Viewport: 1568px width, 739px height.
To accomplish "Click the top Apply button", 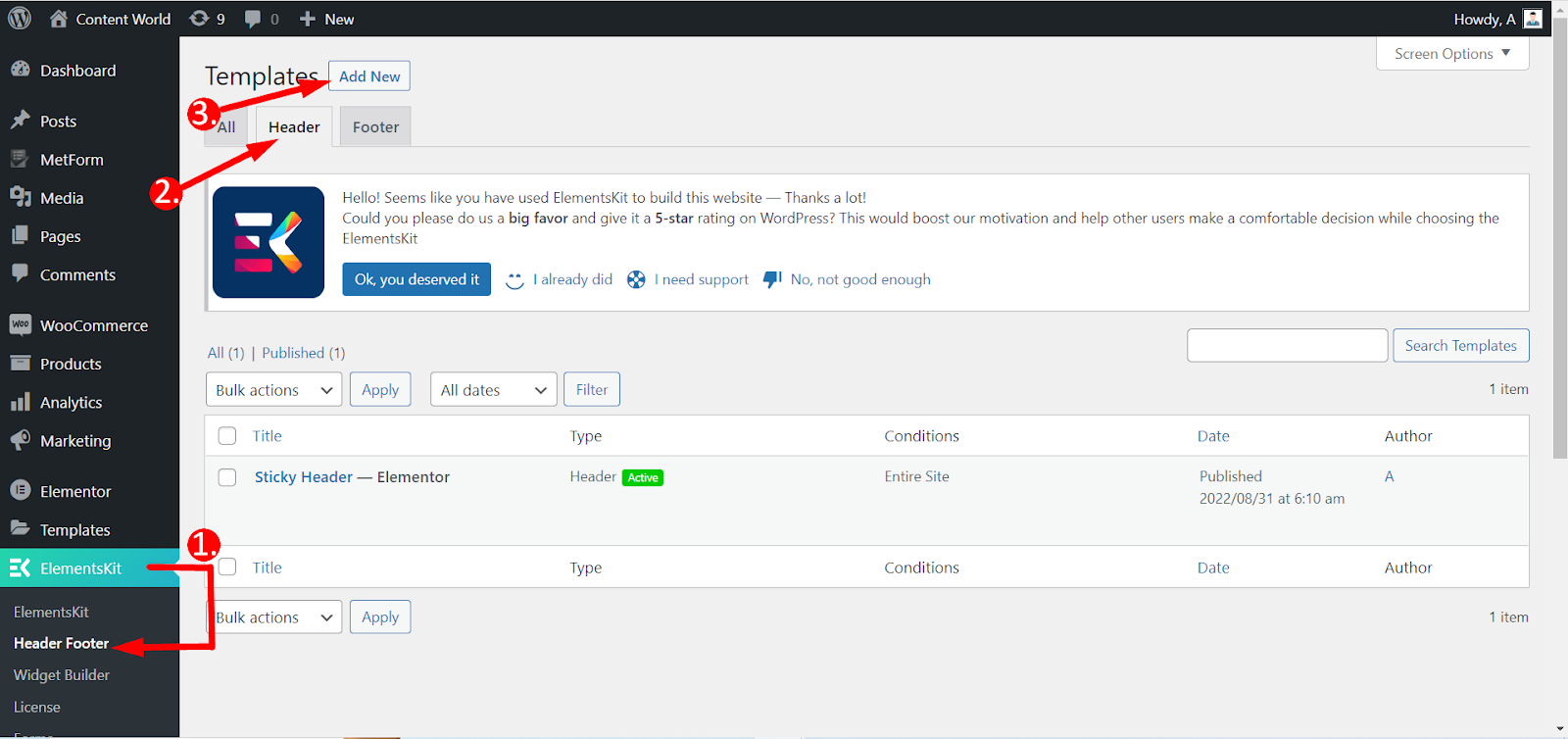I will click(x=380, y=389).
